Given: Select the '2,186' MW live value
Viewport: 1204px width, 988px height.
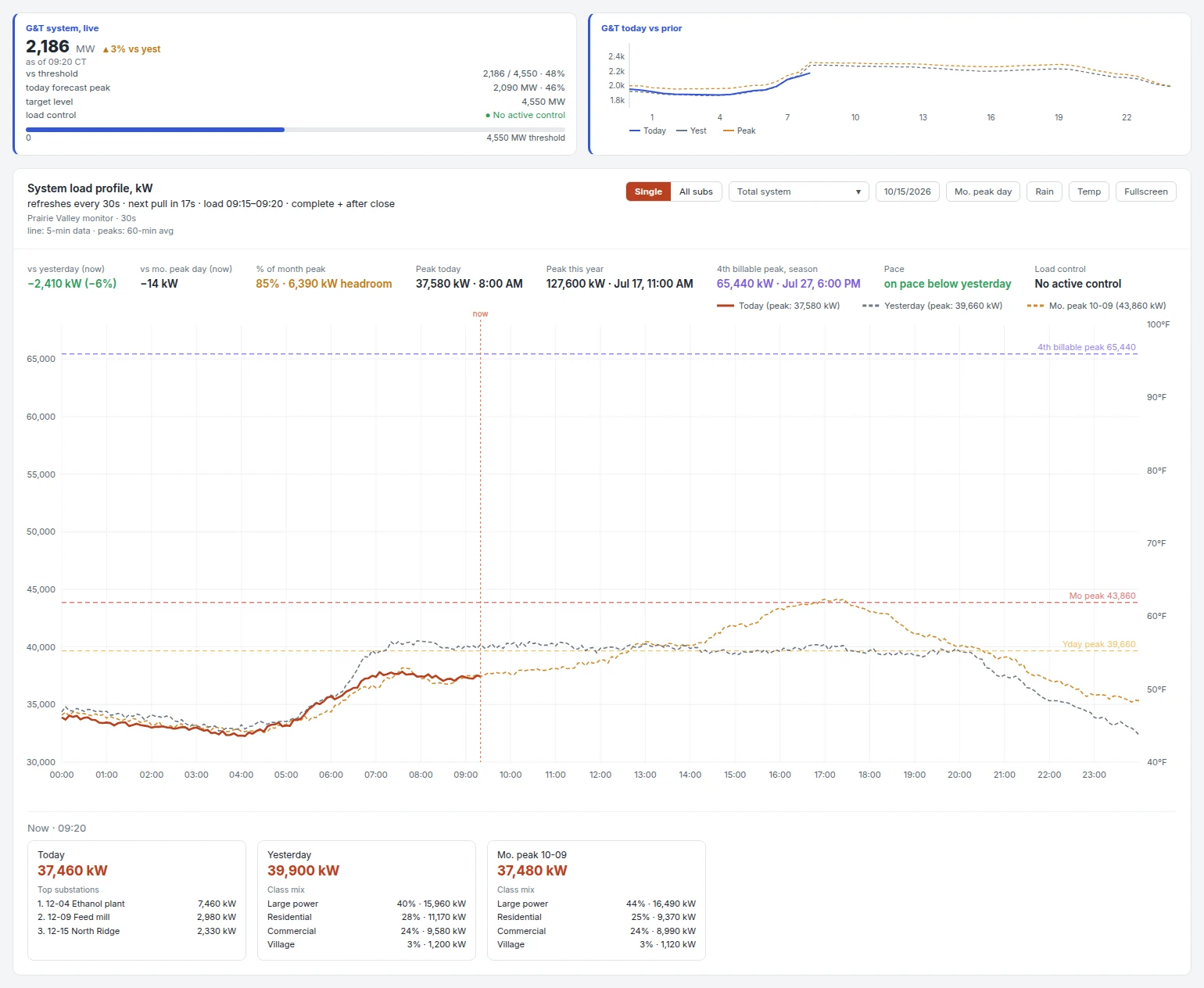Looking at the screenshot, I should [x=48, y=47].
